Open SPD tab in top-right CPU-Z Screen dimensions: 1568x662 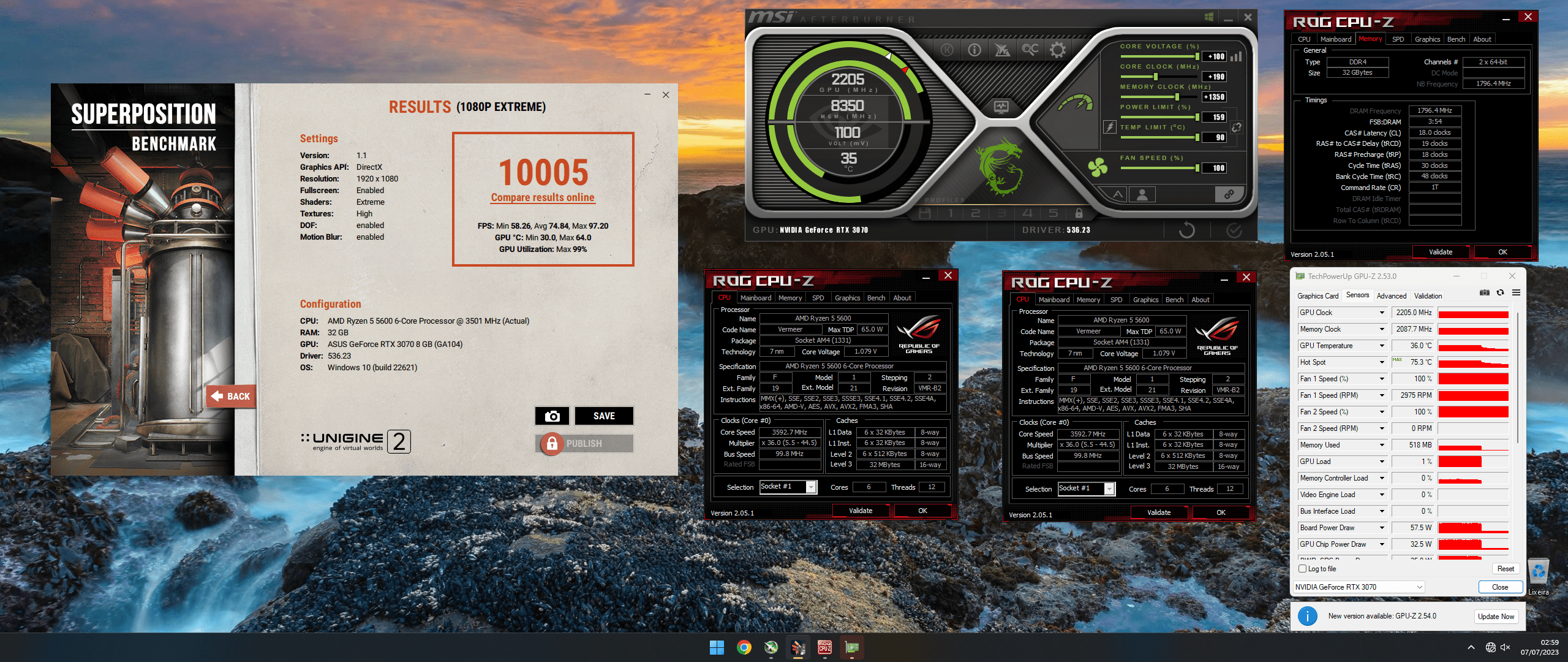(x=1398, y=39)
